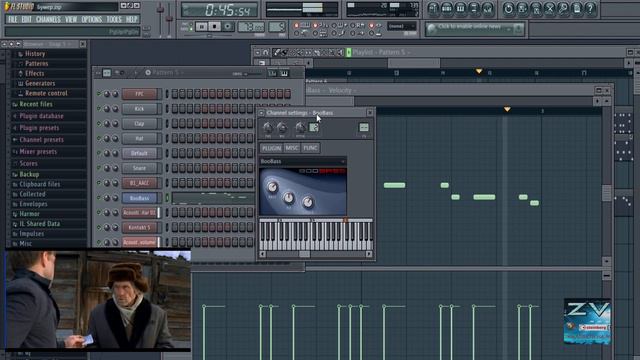This screenshot has width=640, height=360.
Task: Toggle the snap magnet in Playlist toolbar
Action: click(x=266, y=52)
